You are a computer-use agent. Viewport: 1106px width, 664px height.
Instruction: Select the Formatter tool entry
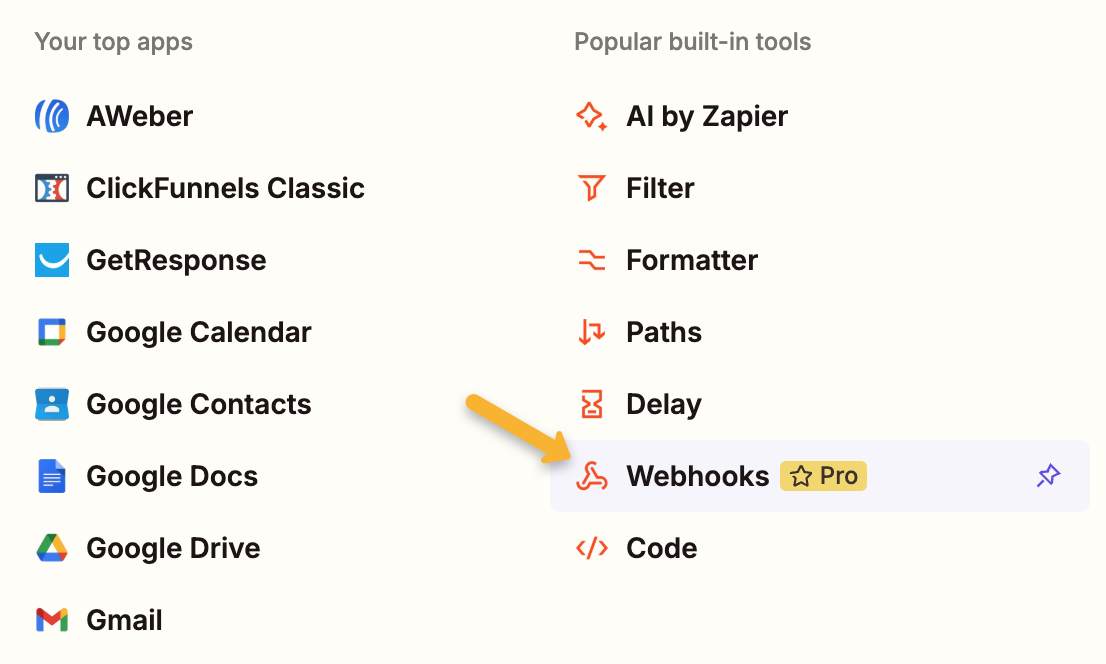(x=691, y=260)
